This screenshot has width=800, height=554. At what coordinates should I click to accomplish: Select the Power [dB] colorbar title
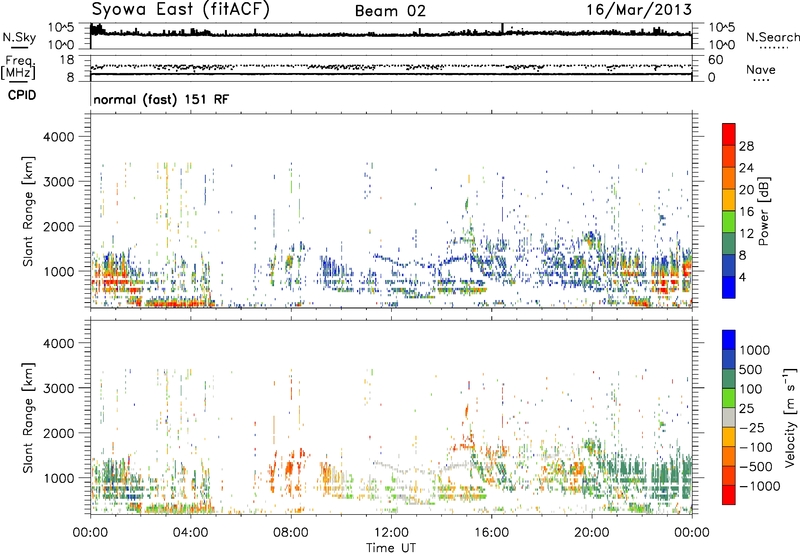[763, 211]
